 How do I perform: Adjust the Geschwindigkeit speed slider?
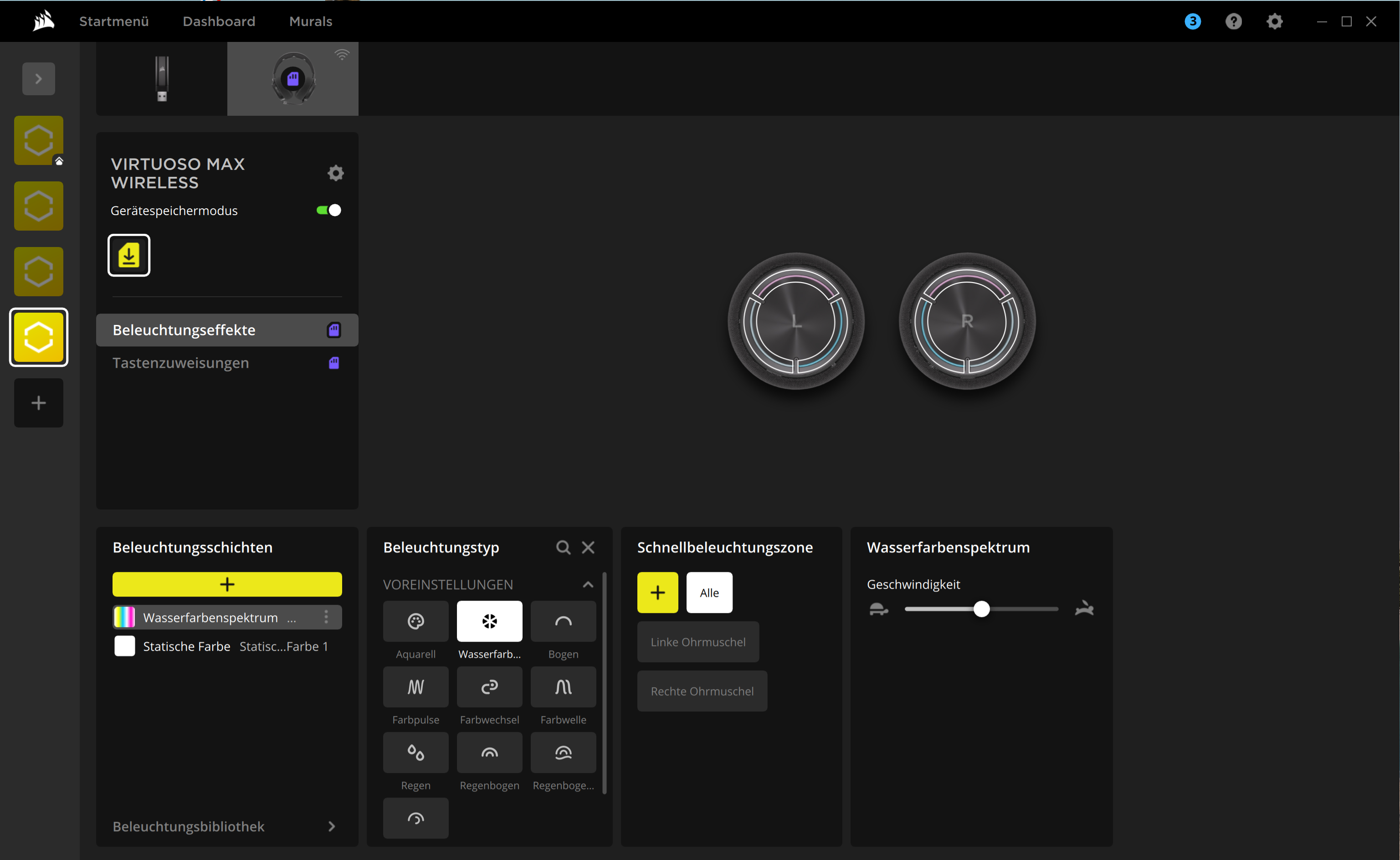pyautogui.click(x=981, y=609)
